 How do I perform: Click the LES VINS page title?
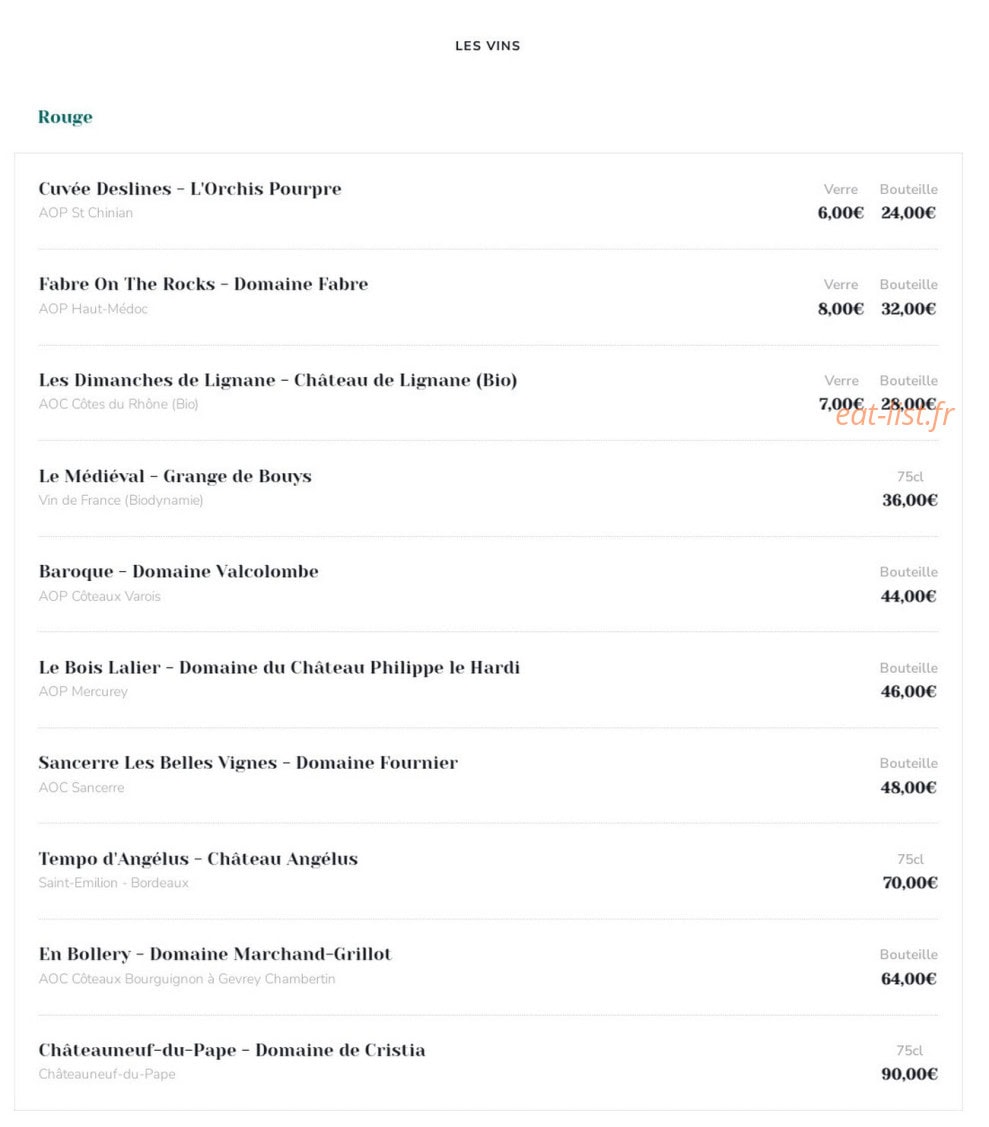[x=487, y=46]
